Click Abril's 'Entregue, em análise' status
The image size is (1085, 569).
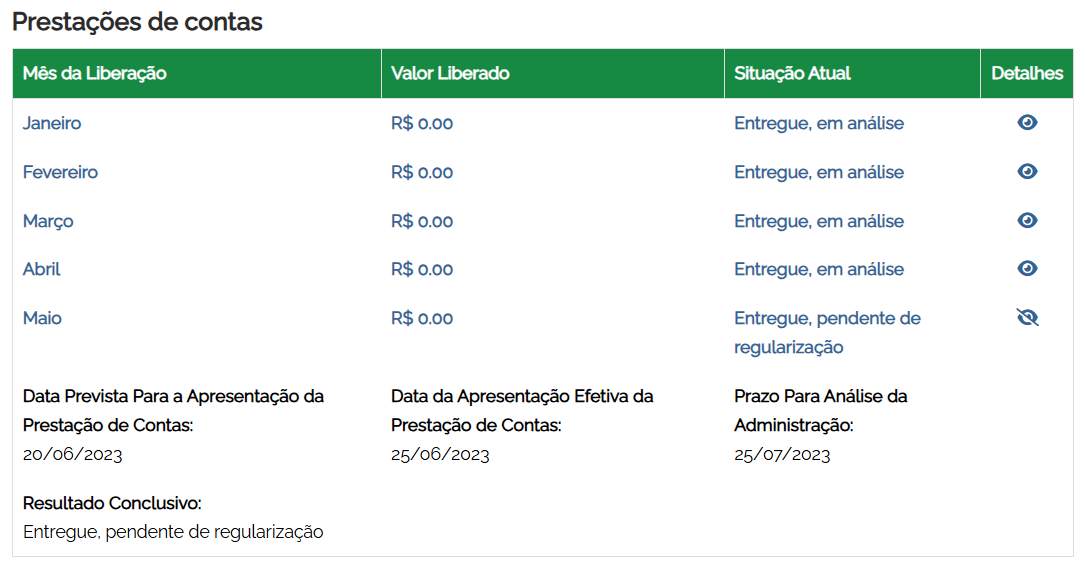[x=819, y=270]
